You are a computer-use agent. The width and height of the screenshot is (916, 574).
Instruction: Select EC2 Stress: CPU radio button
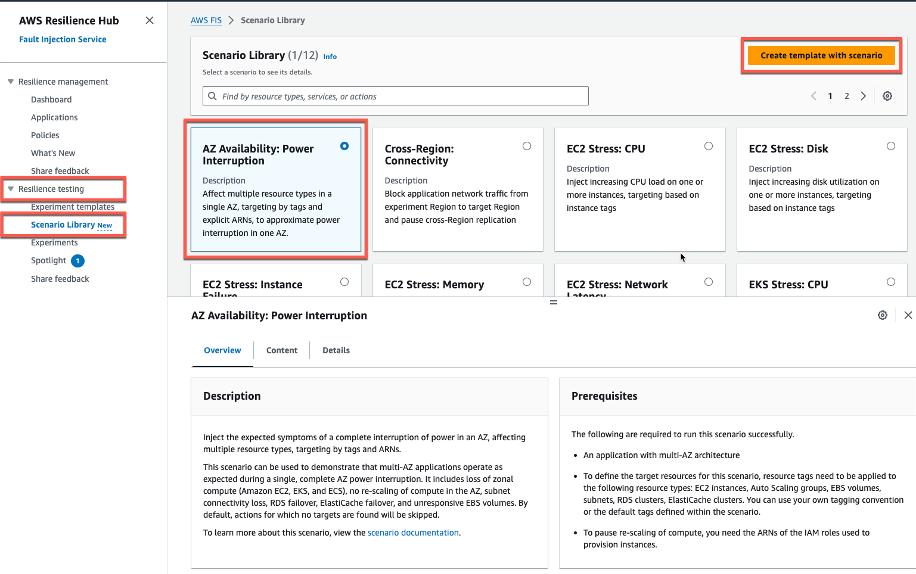click(709, 146)
